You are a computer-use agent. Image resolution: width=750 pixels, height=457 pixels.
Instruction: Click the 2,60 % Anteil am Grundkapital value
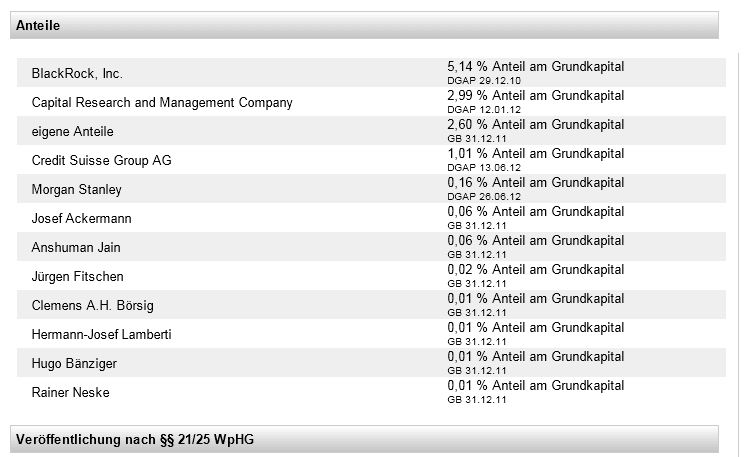pos(536,124)
